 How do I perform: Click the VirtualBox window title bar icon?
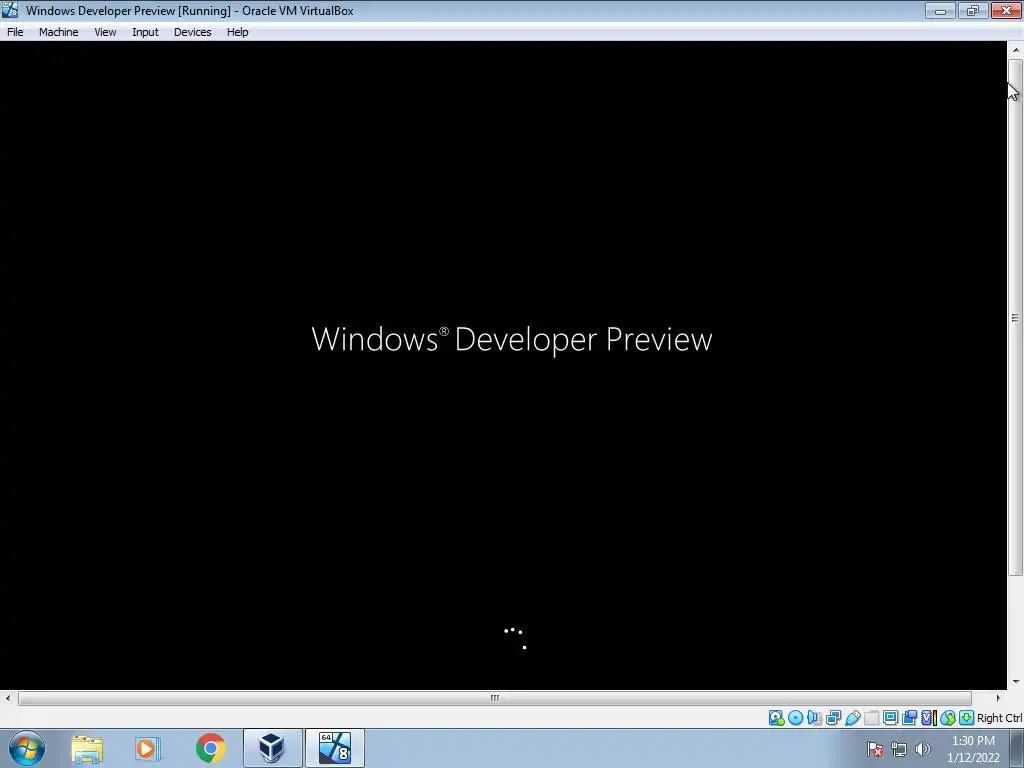click(10, 10)
